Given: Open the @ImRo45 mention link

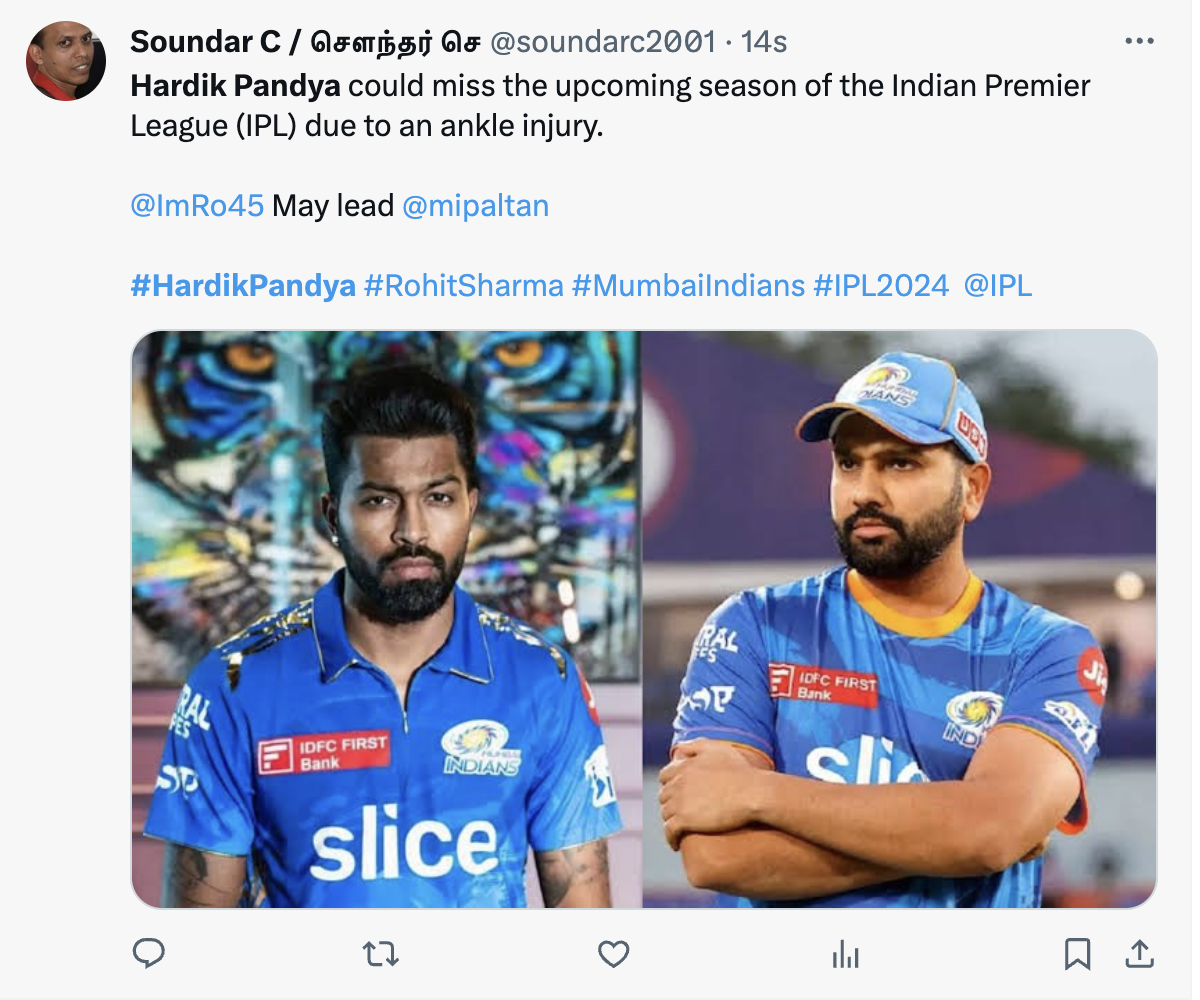Looking at the screenshot, I should [x=197, y=206].
